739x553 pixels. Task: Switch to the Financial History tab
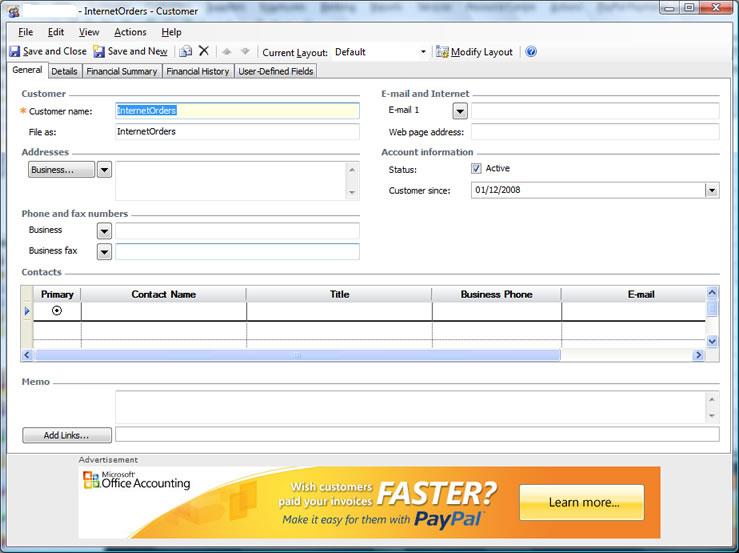(197, 71)
